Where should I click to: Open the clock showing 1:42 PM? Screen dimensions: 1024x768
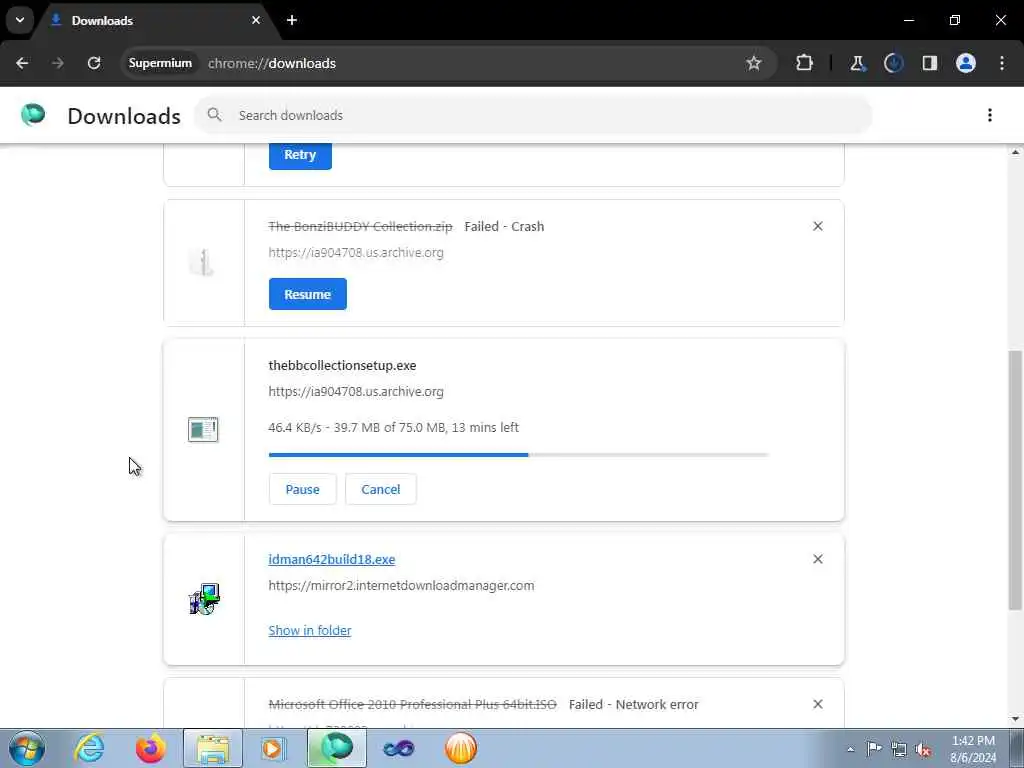tap(973, 749)
